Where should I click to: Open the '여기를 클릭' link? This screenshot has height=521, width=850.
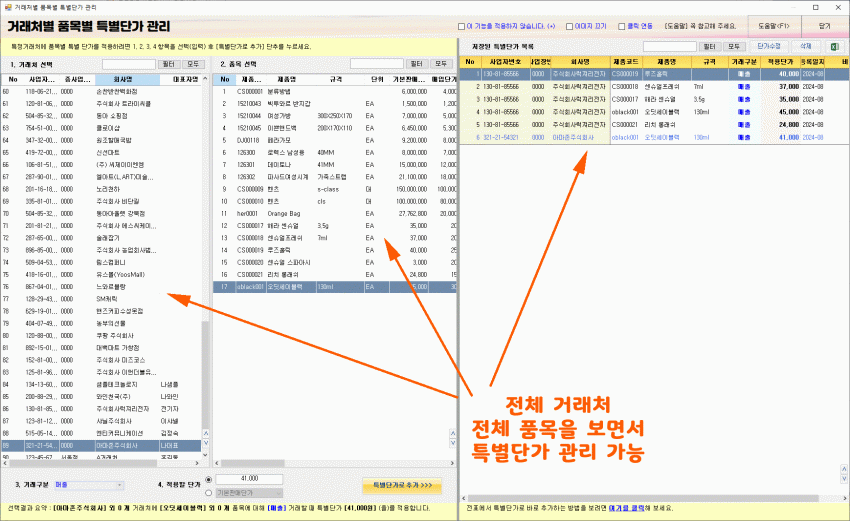coord(628,508)
